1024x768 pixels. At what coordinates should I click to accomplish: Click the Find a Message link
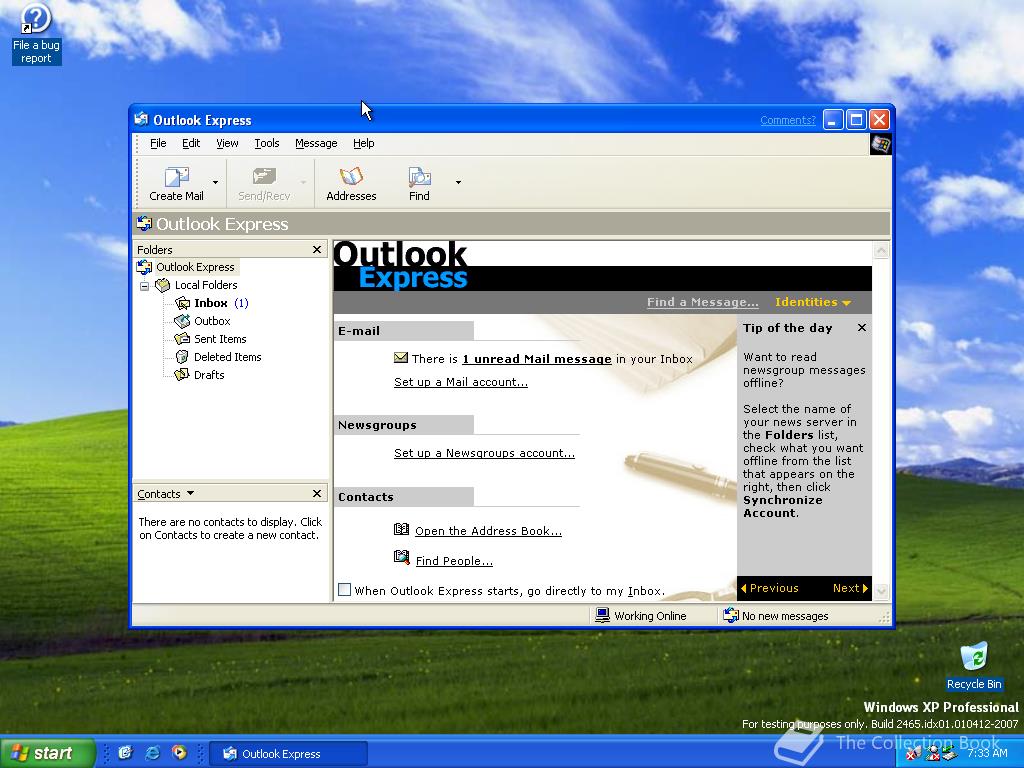(x=703, y=302)
